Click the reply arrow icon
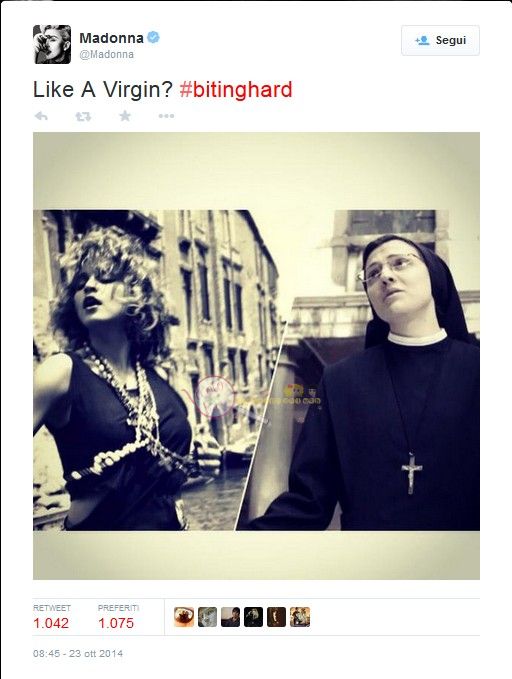Screen dimensions: 512x679 [41, 116]
